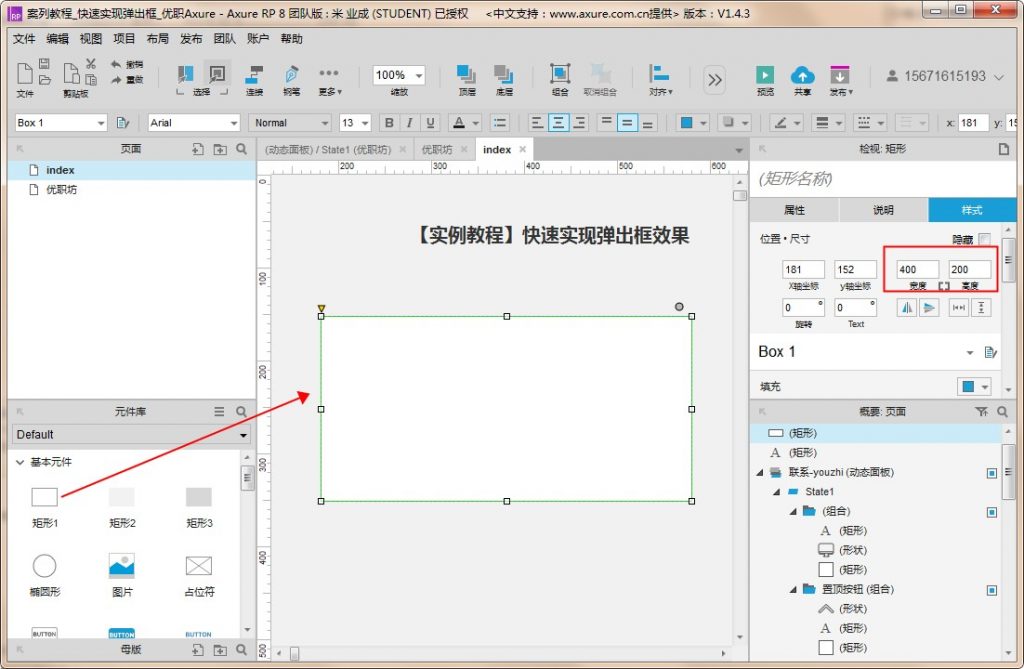
Task: Click the search icon in 元件库 panel
Action: (x=241, y=412)
